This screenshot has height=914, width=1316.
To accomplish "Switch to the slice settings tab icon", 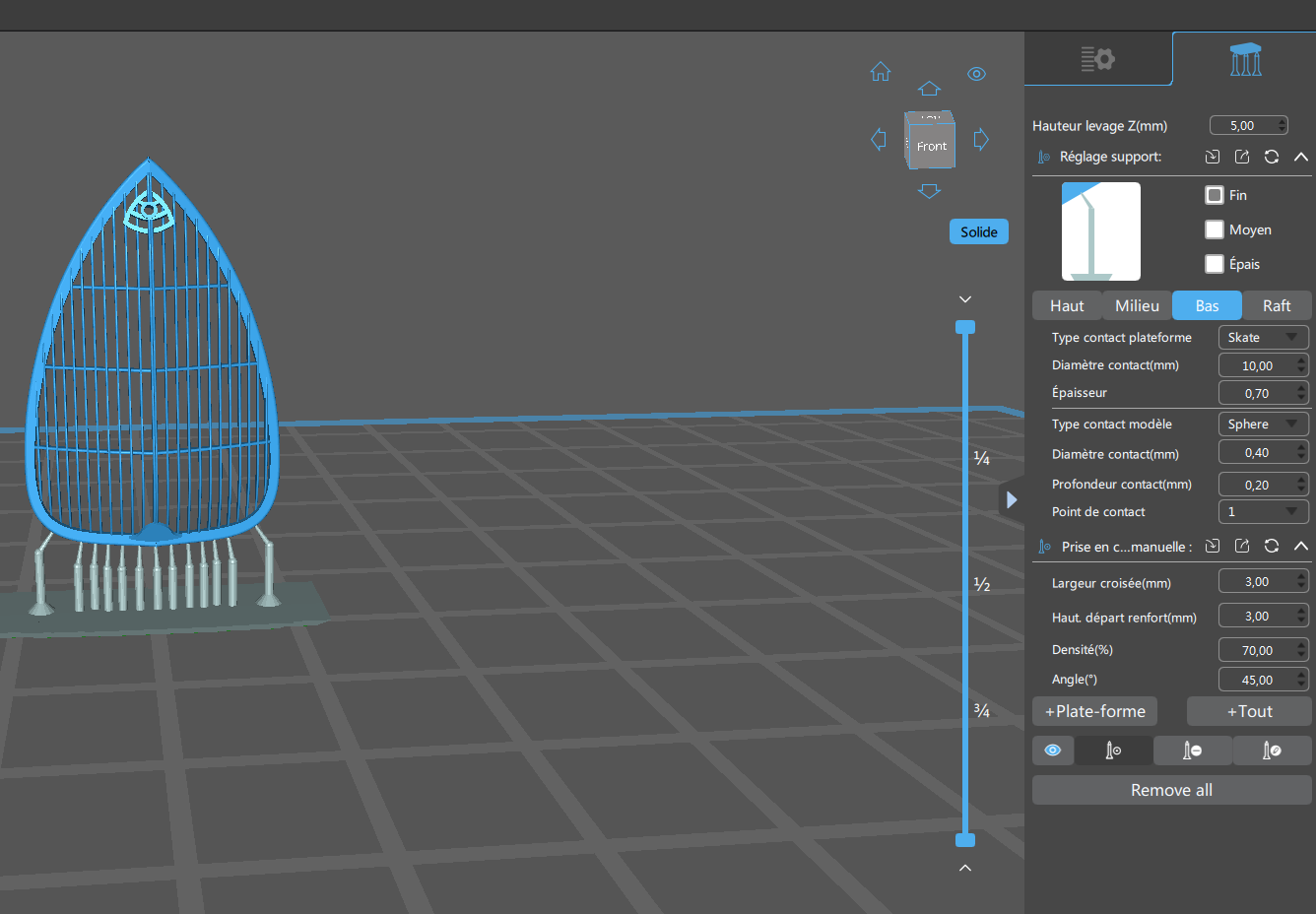I will click(x=1097, y=59).
